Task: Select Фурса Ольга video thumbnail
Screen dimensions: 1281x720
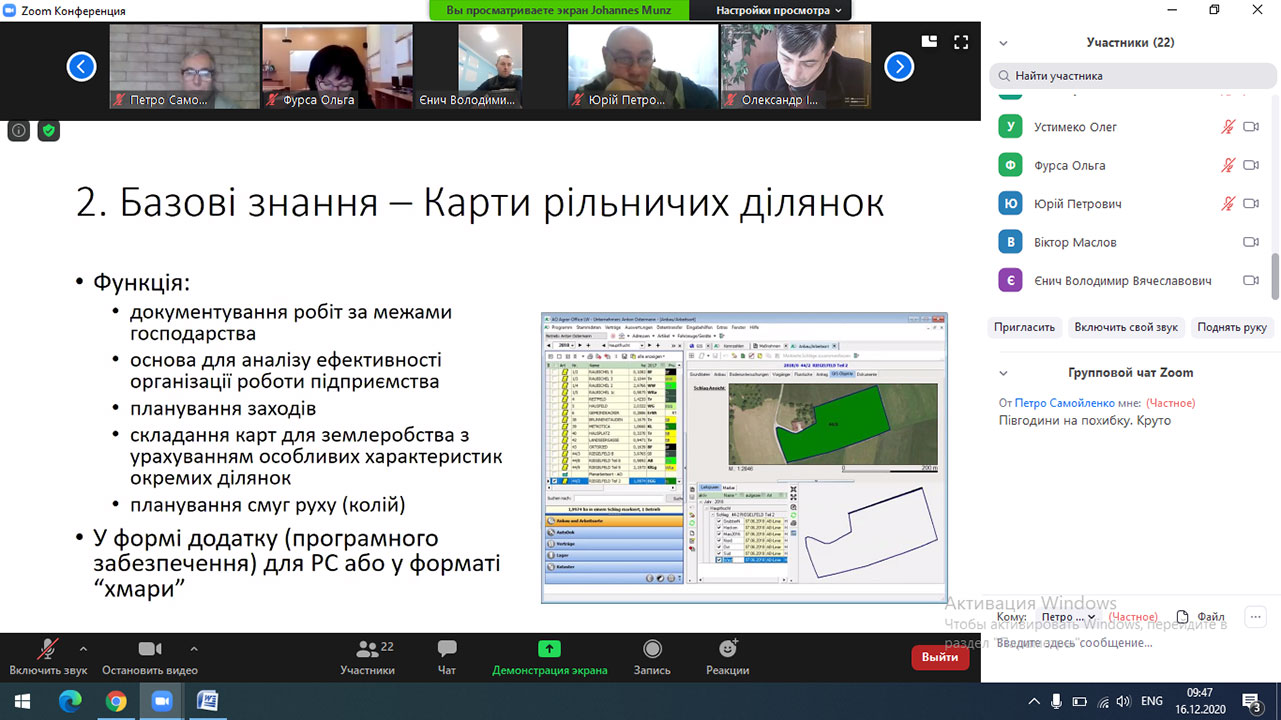Action: click(337, 66)
